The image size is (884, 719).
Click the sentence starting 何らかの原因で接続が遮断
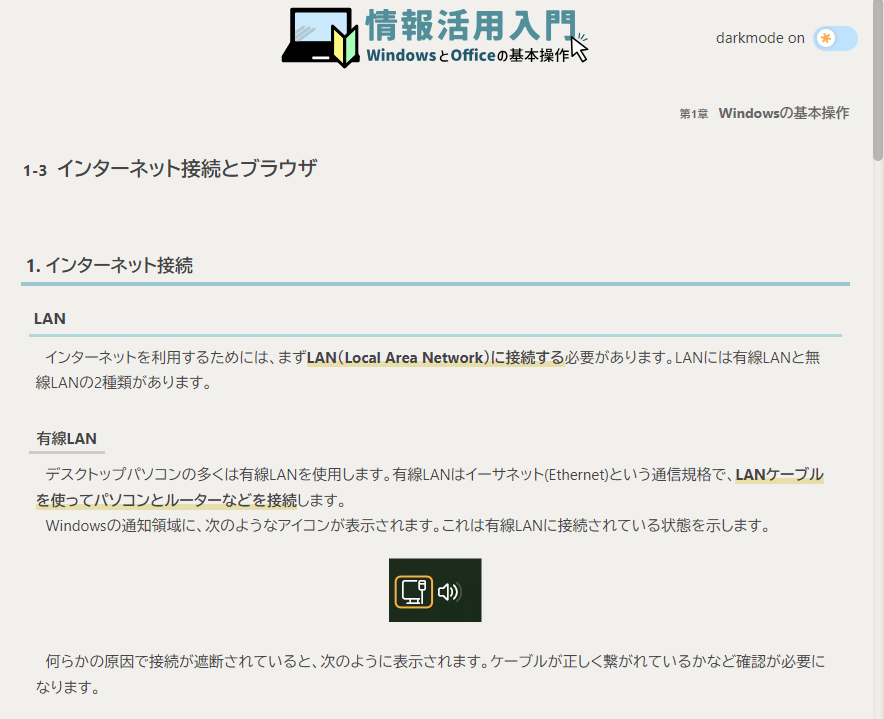[x=430, y=674]
